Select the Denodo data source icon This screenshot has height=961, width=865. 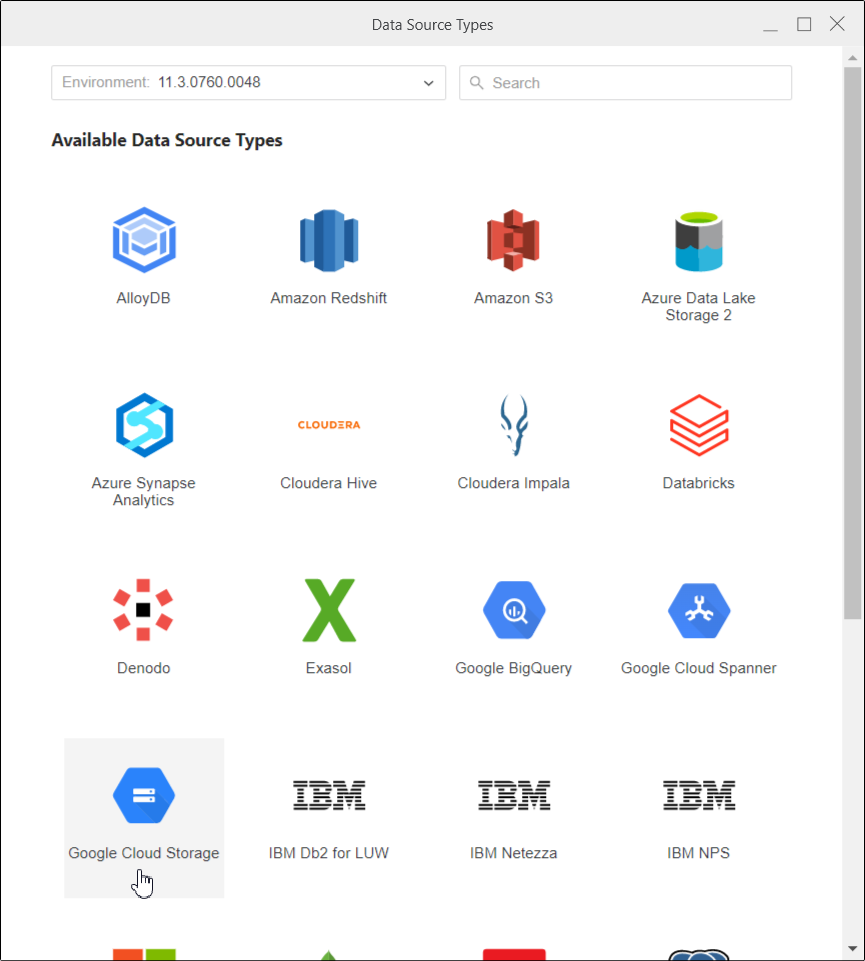pos(144,609)
